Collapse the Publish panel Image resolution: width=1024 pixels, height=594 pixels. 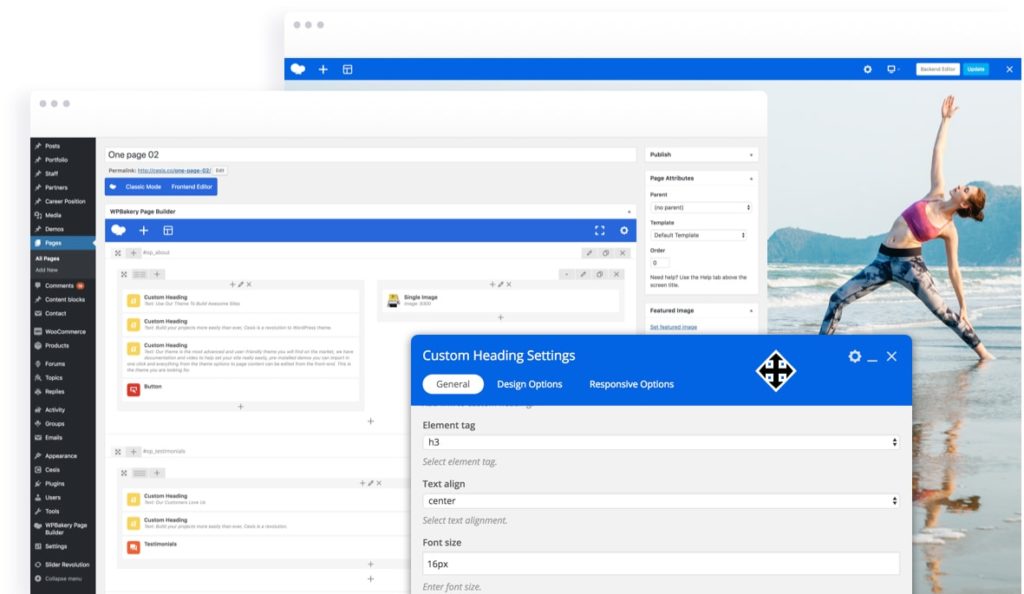[751, 155]
